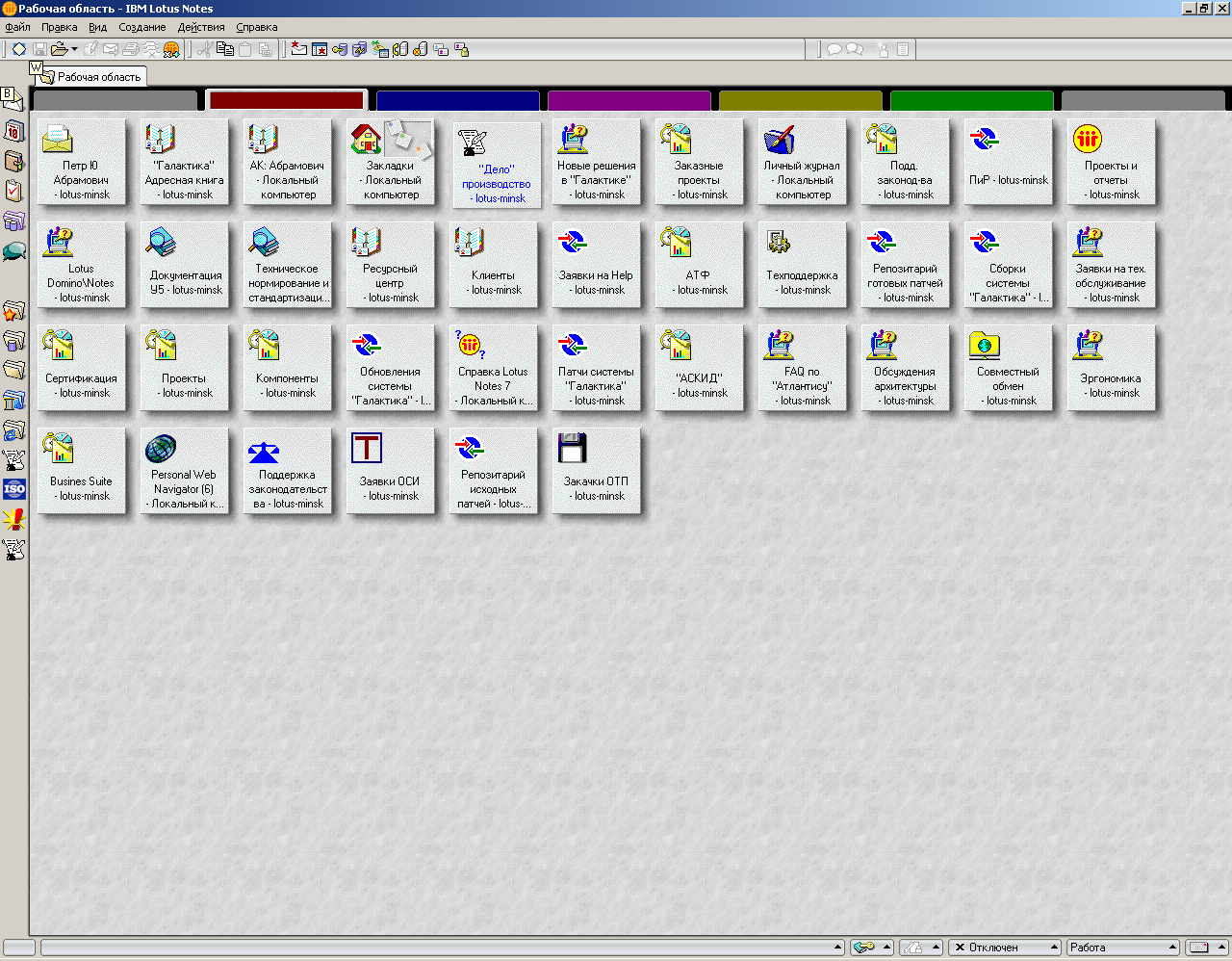
Task: Open the ПиР - lotus-minsk database
Action: (1009, 162)
